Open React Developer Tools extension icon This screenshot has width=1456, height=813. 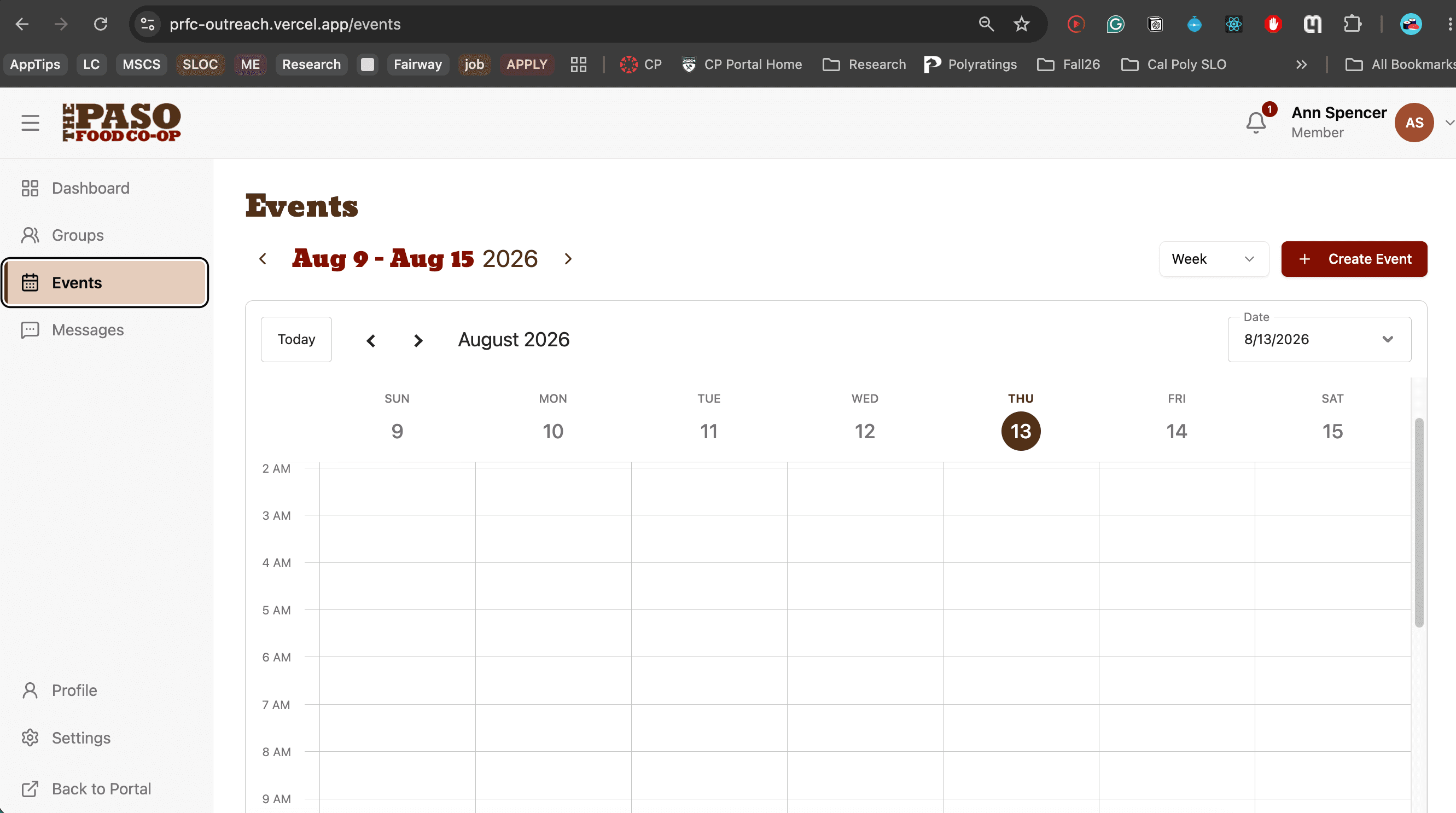[x=1233, y=24]
